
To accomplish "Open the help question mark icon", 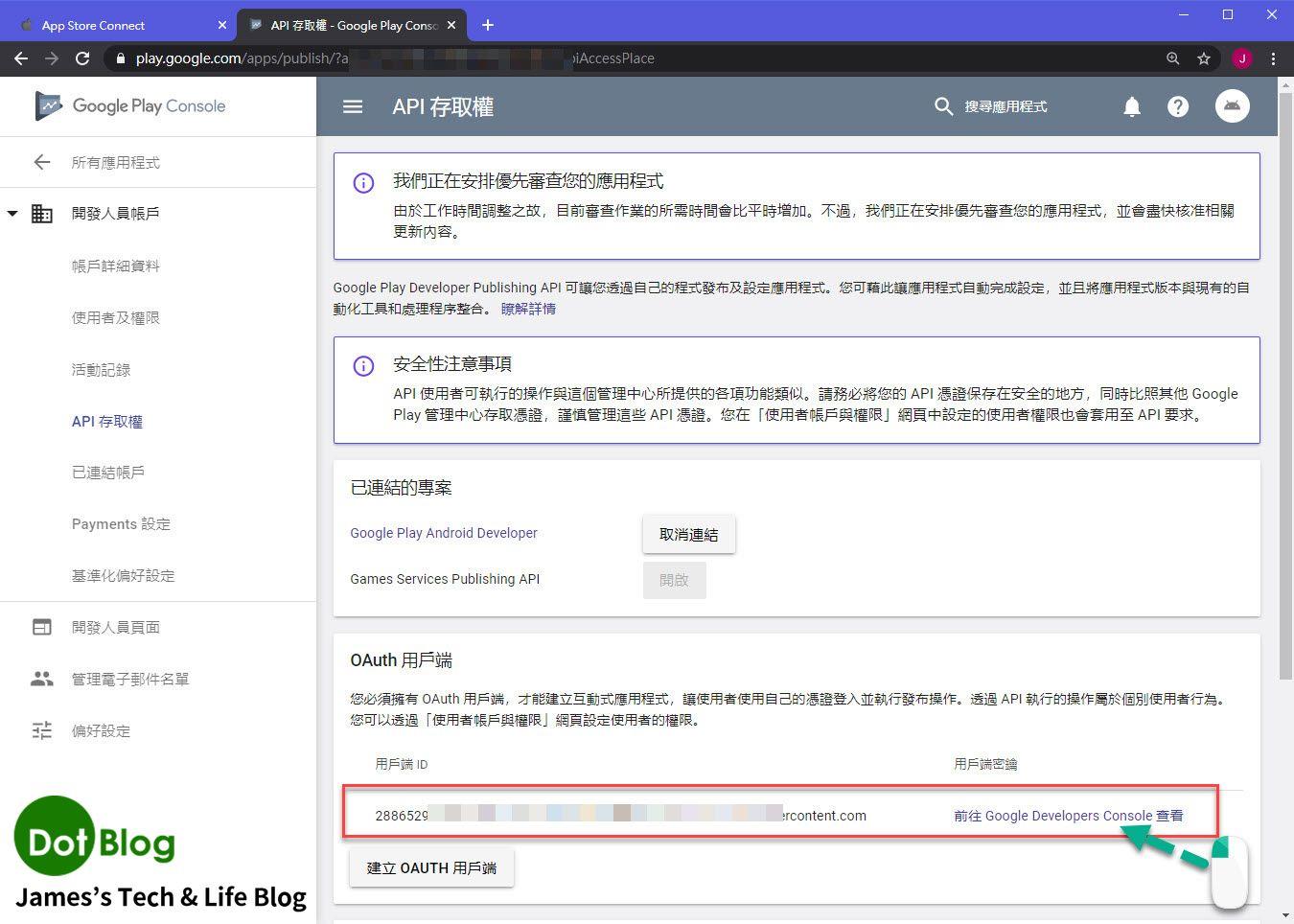I will 1178,106.
